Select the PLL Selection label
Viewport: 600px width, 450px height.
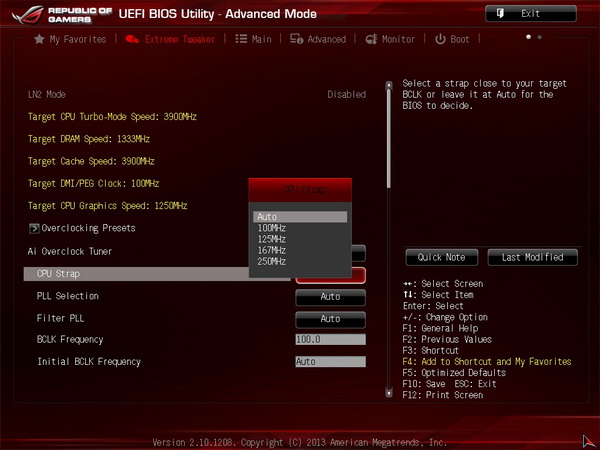(x=68, y=296)
